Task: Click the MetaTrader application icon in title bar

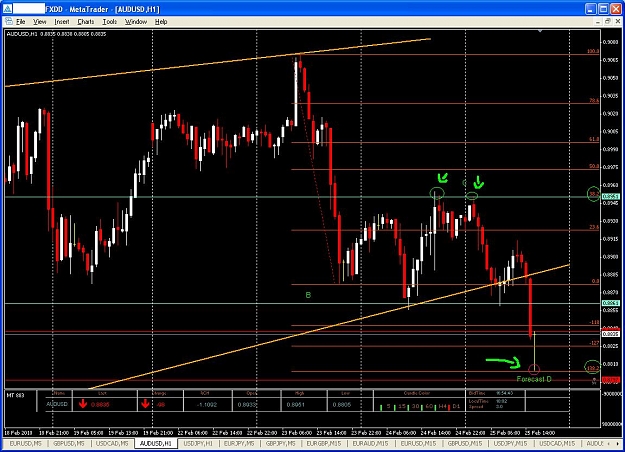Action: 8,8
